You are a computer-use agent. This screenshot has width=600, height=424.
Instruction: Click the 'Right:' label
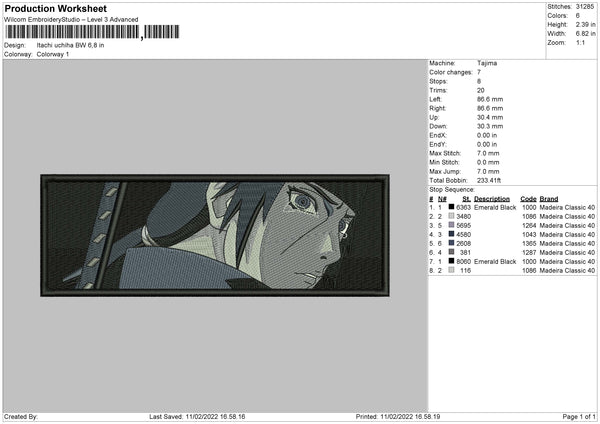[437, 108]
